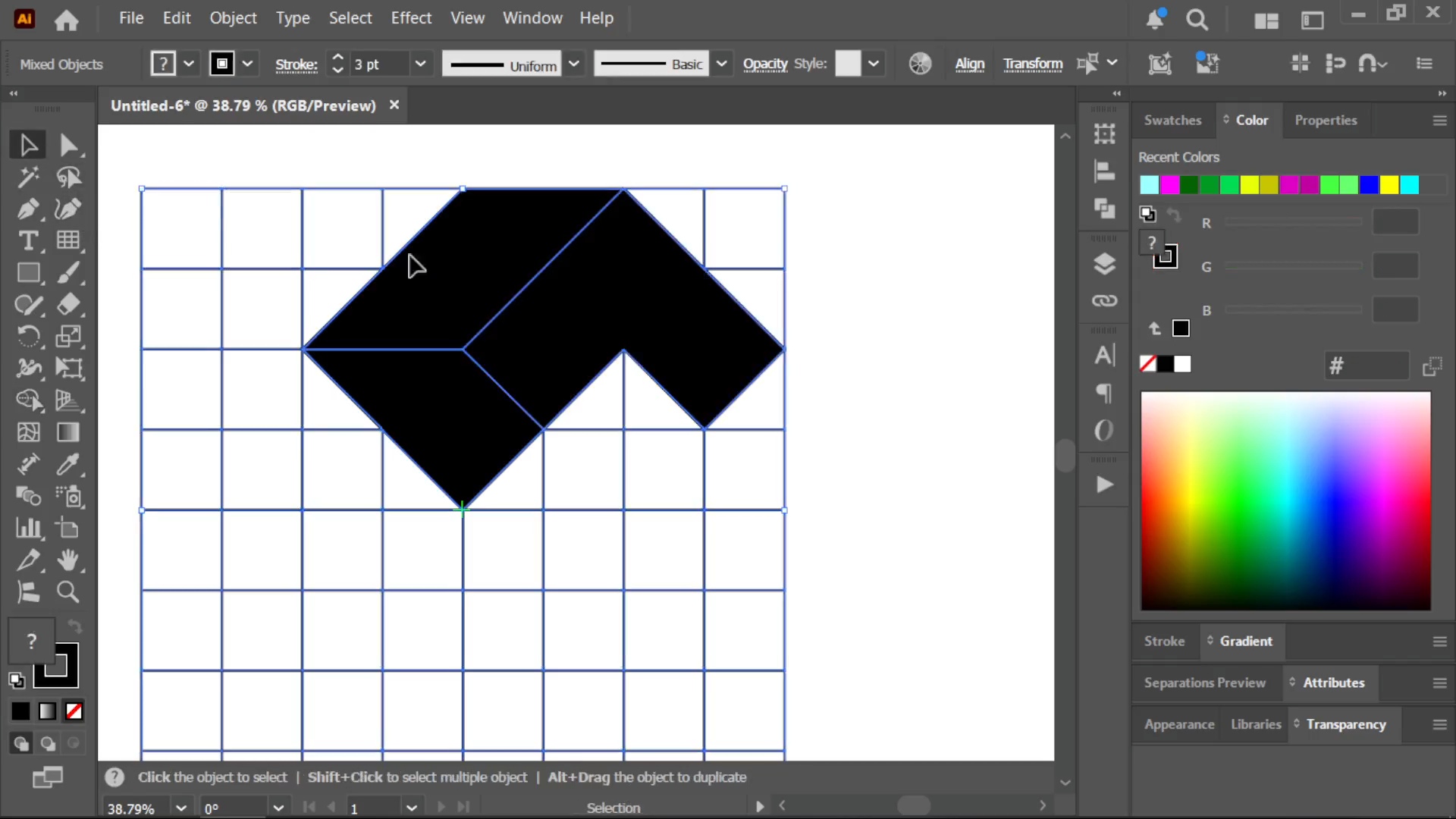Select the Blend tool
1456x819 pixels.
pos(28,496)
